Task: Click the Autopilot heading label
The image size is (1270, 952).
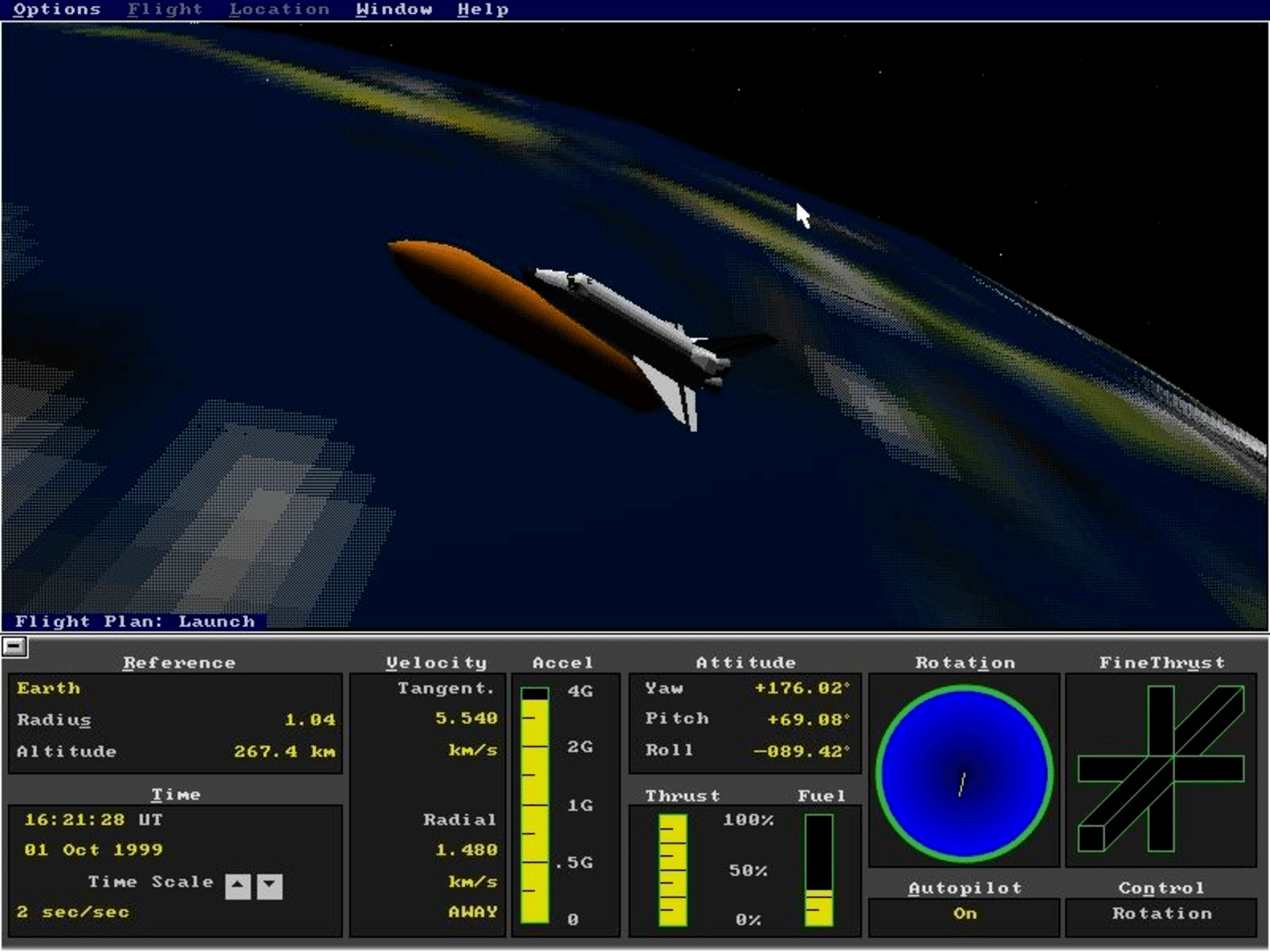Action: pyautogui.click(x=965, y=888)
